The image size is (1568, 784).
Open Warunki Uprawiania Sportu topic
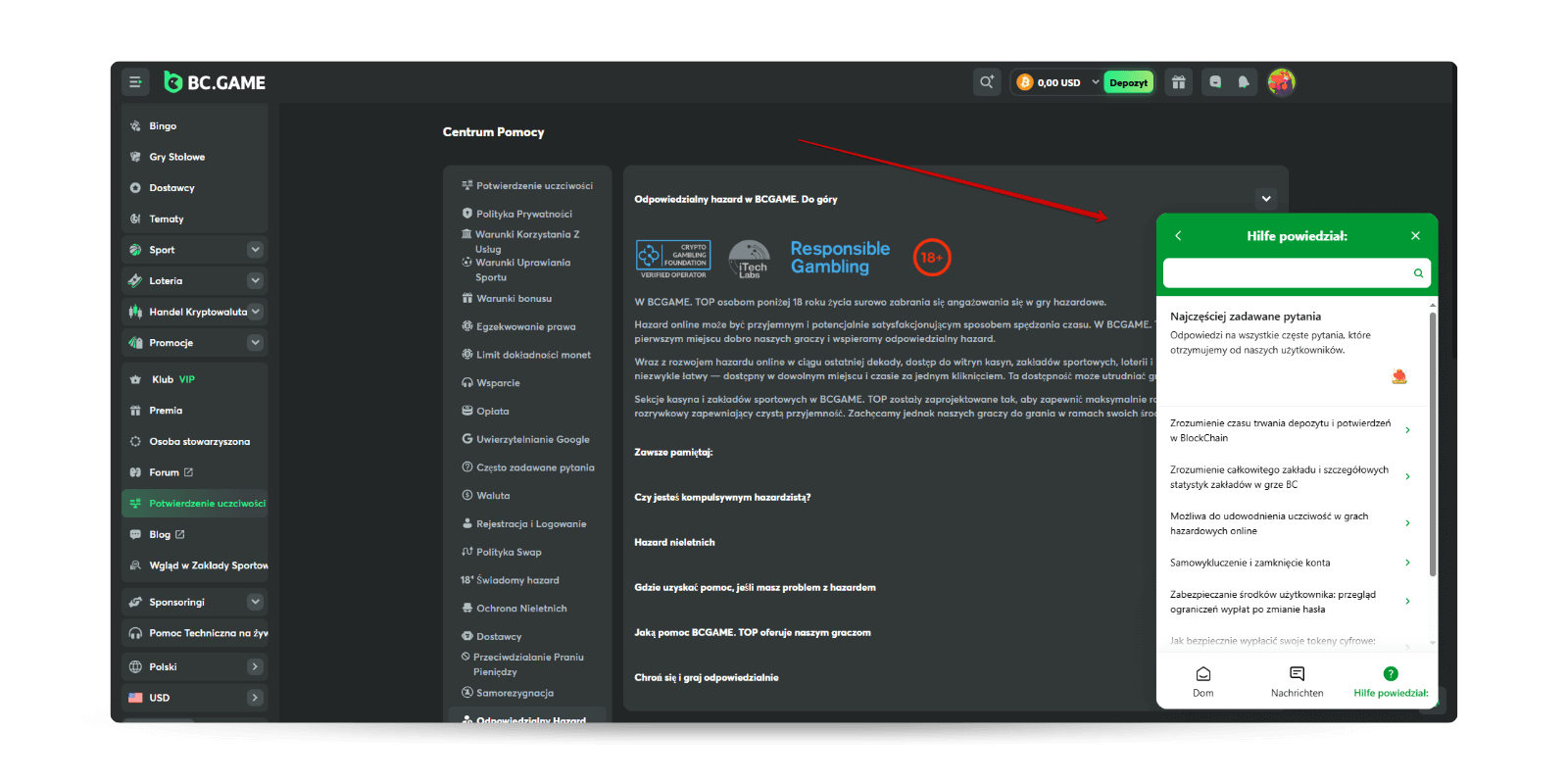click(x=515, y=269)
